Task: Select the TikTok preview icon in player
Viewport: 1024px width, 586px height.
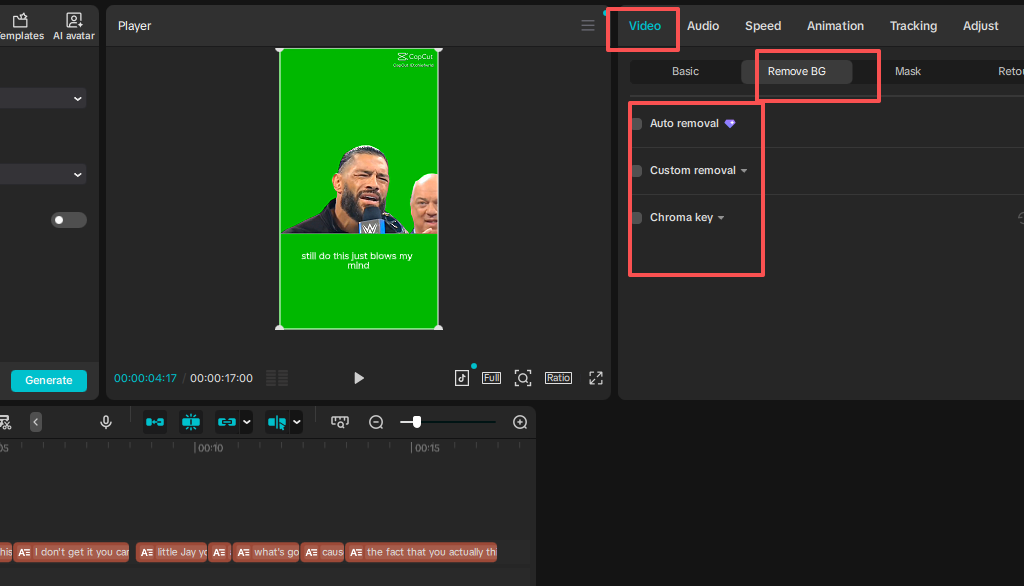Action: click(x=462, y=378)
